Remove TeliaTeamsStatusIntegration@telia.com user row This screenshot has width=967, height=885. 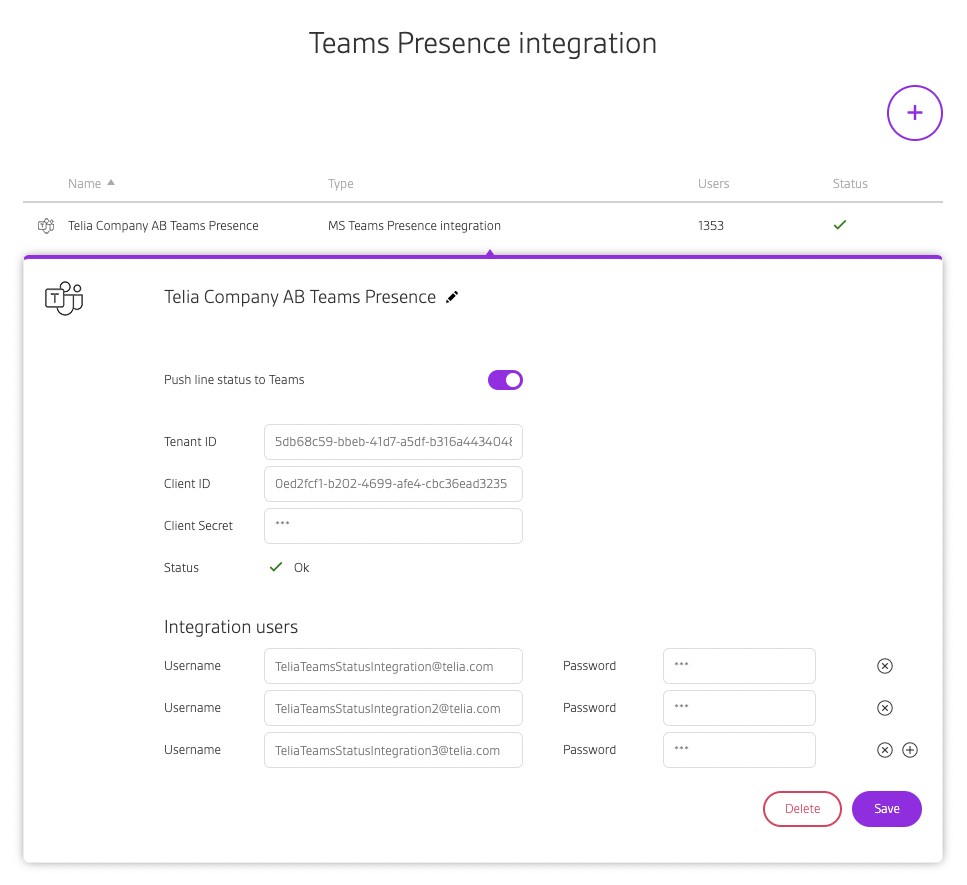(884, 666)
